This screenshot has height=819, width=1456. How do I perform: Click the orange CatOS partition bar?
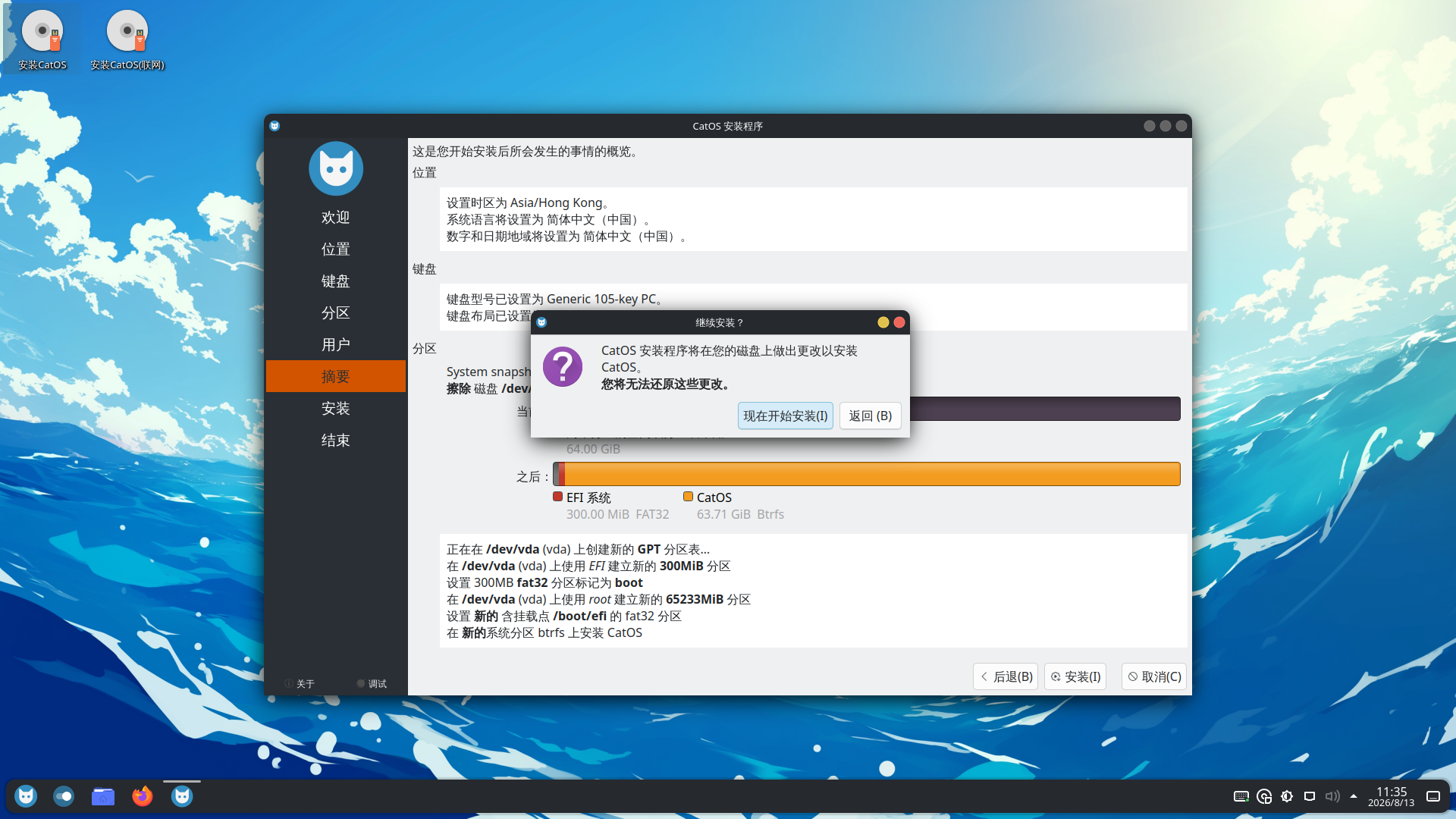tap(872, 474)
